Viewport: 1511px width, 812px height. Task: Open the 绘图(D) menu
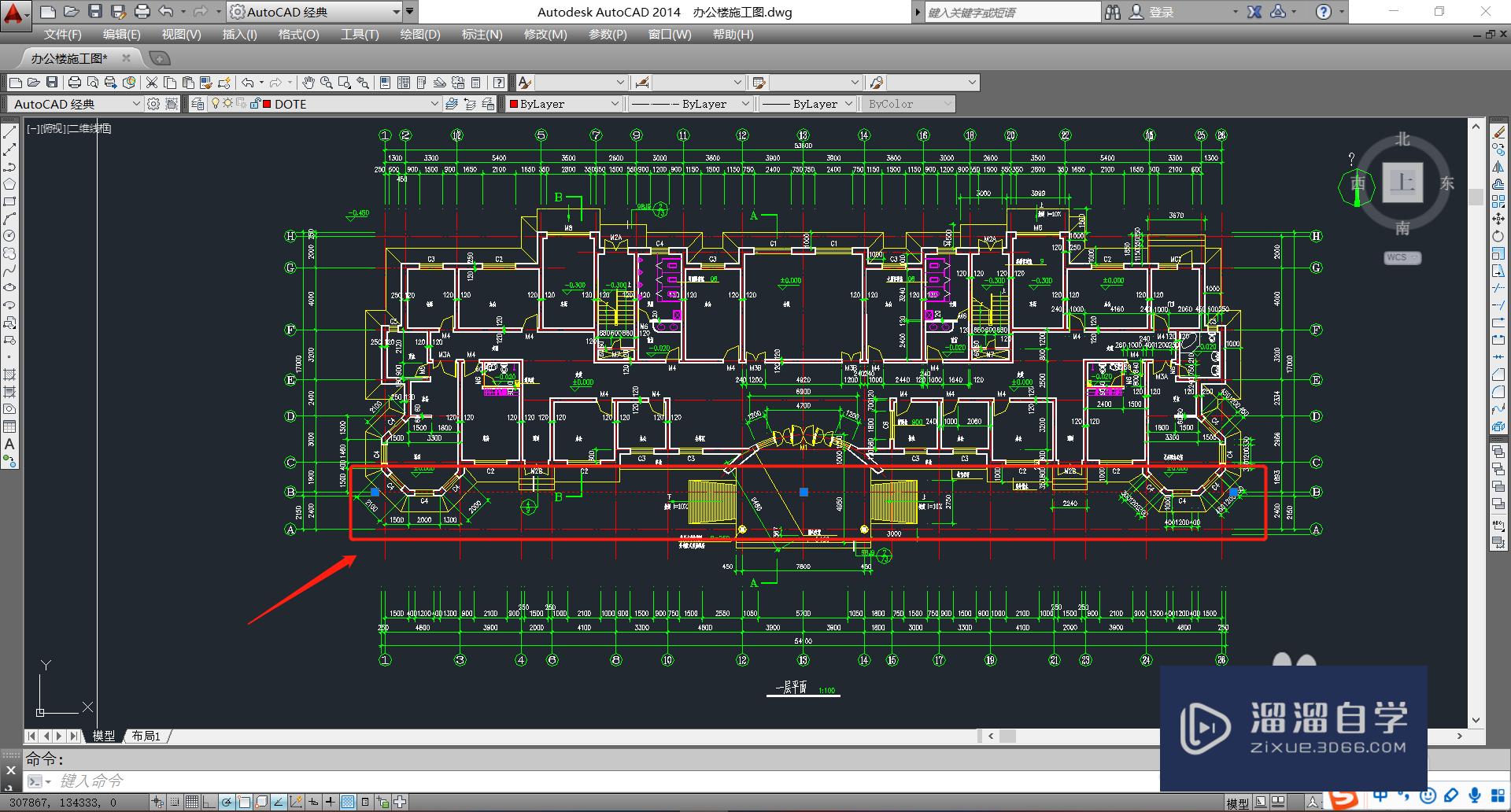point(420,35)
